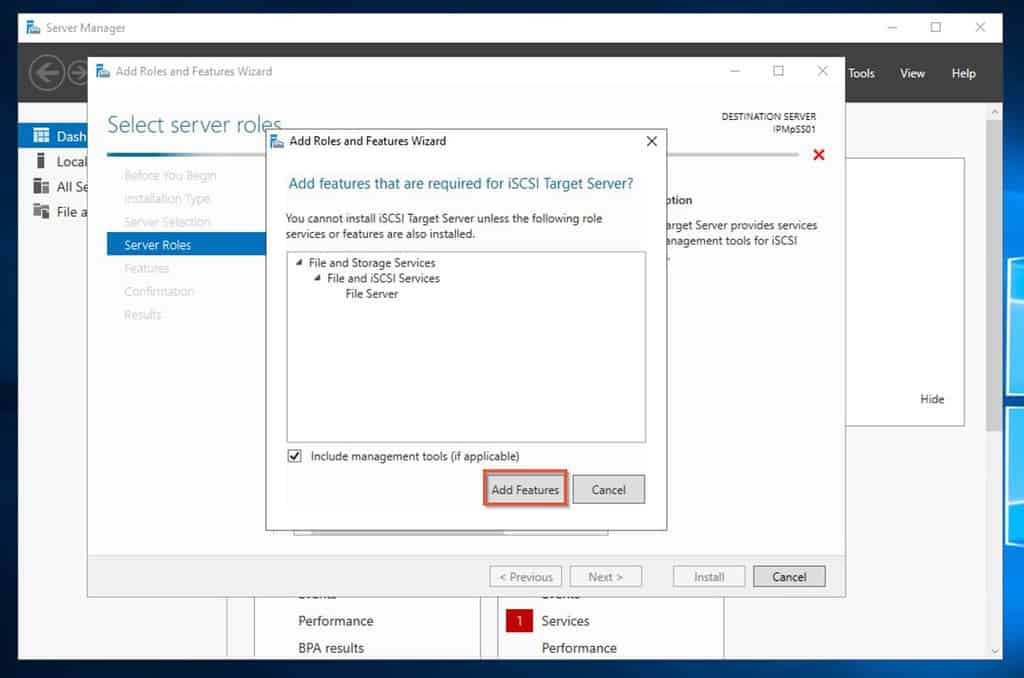Image resolution: width=1024 pixels, height=678 pixels.
Task: Select File Server tree entry
Action: (372, 294)
